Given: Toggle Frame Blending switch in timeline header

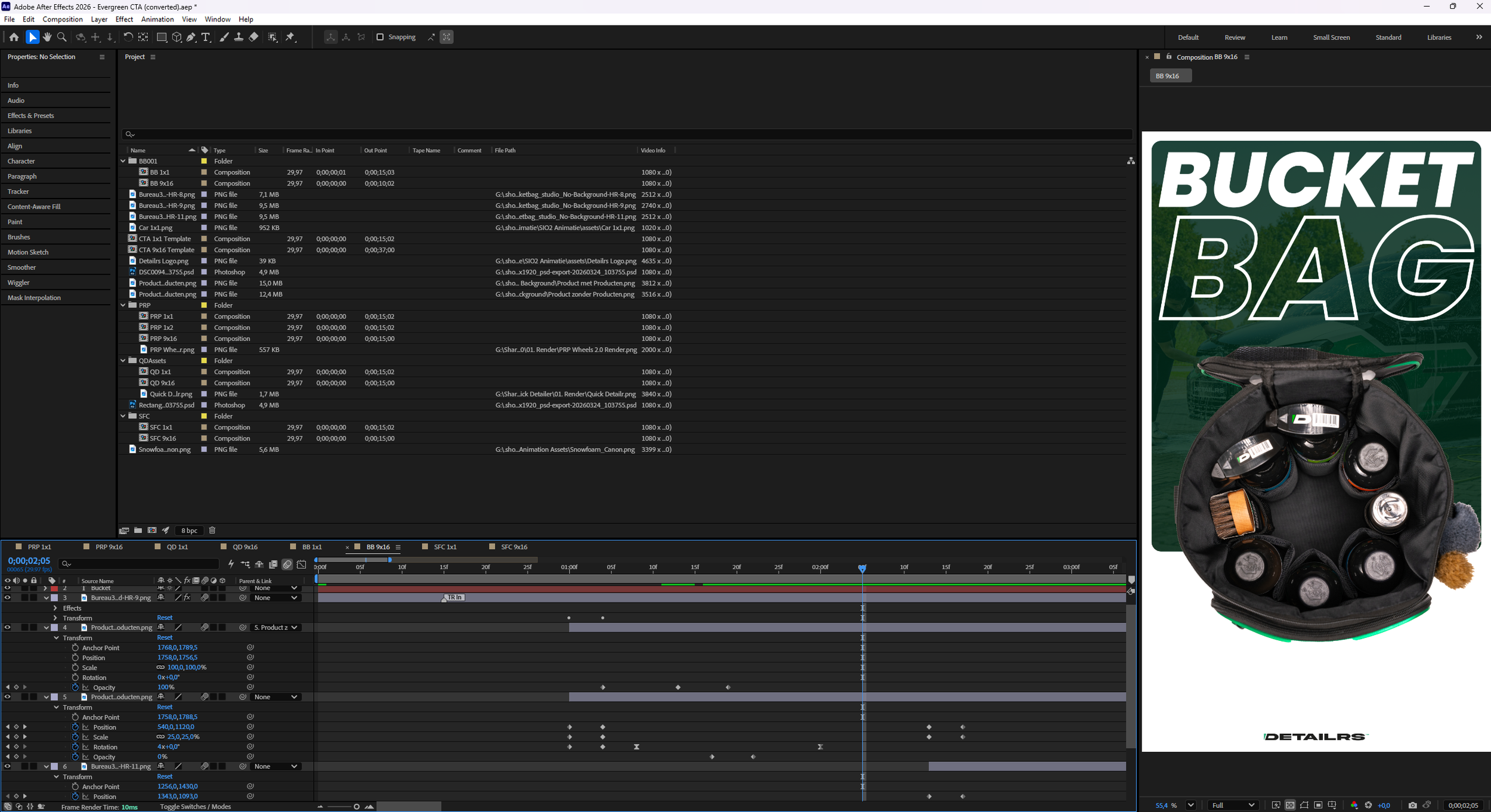Looking at the screenshot, I should pyautogui.click(x=273, y=564).
